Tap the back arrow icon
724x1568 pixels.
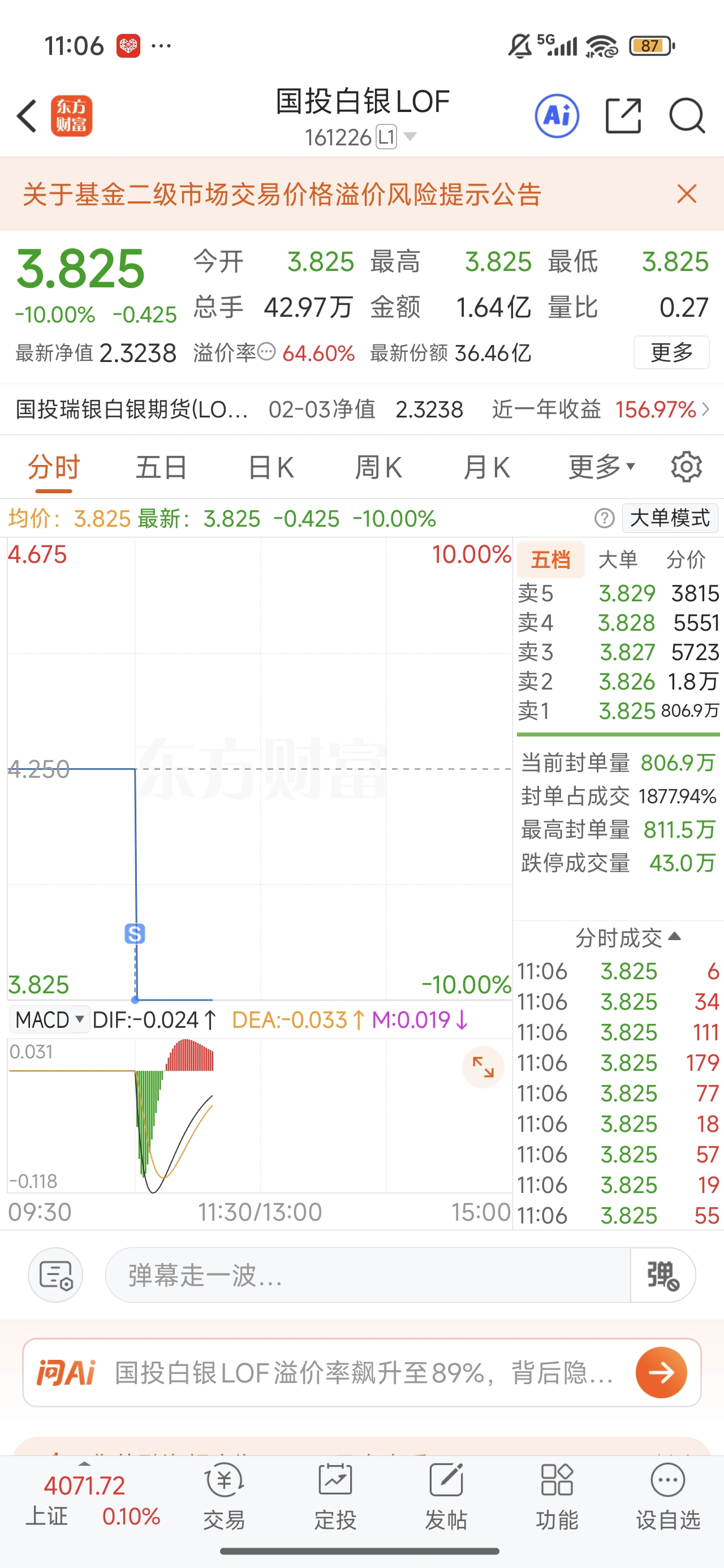(27, 115)
